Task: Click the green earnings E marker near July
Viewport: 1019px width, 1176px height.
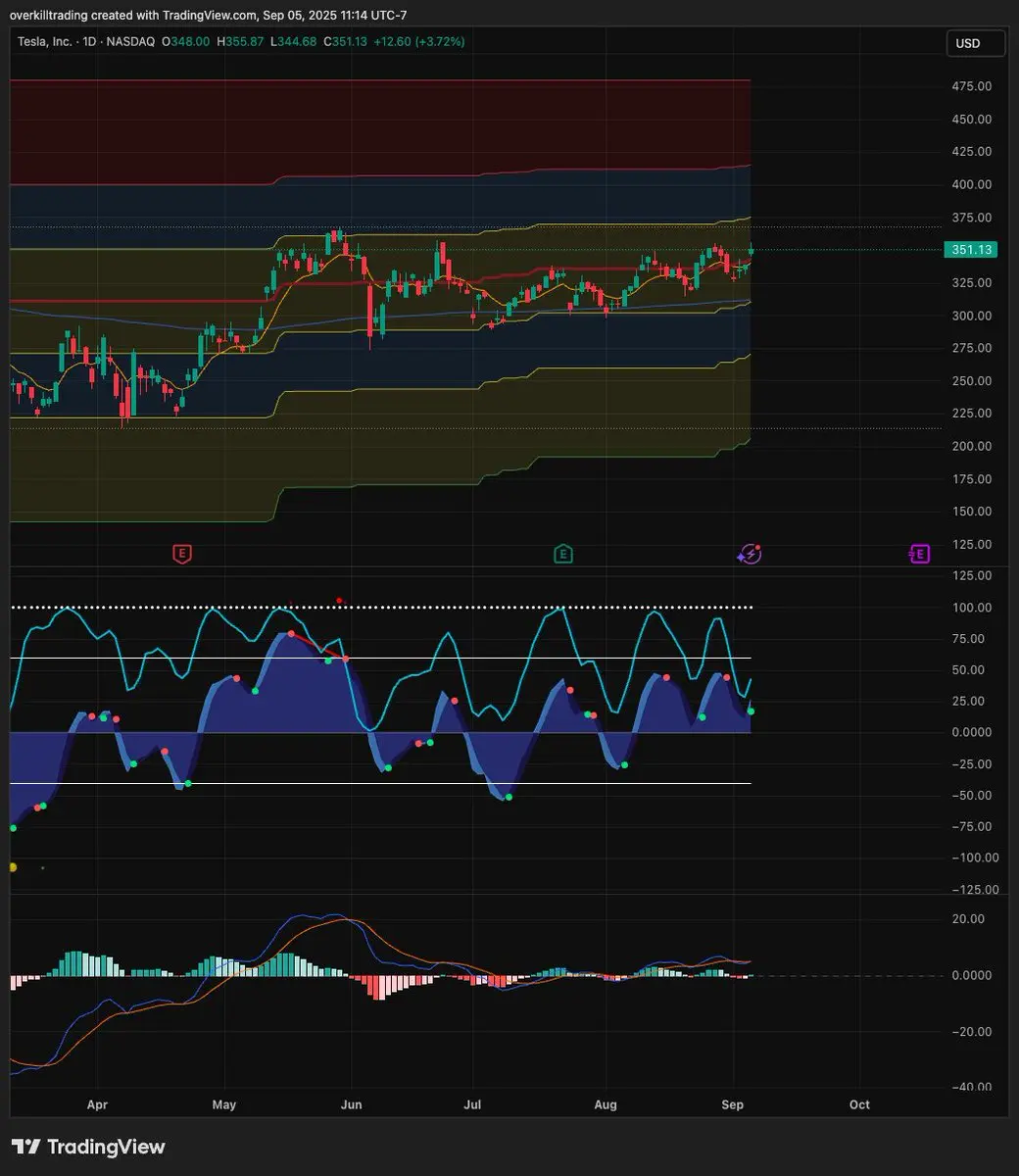Action: 562,555
